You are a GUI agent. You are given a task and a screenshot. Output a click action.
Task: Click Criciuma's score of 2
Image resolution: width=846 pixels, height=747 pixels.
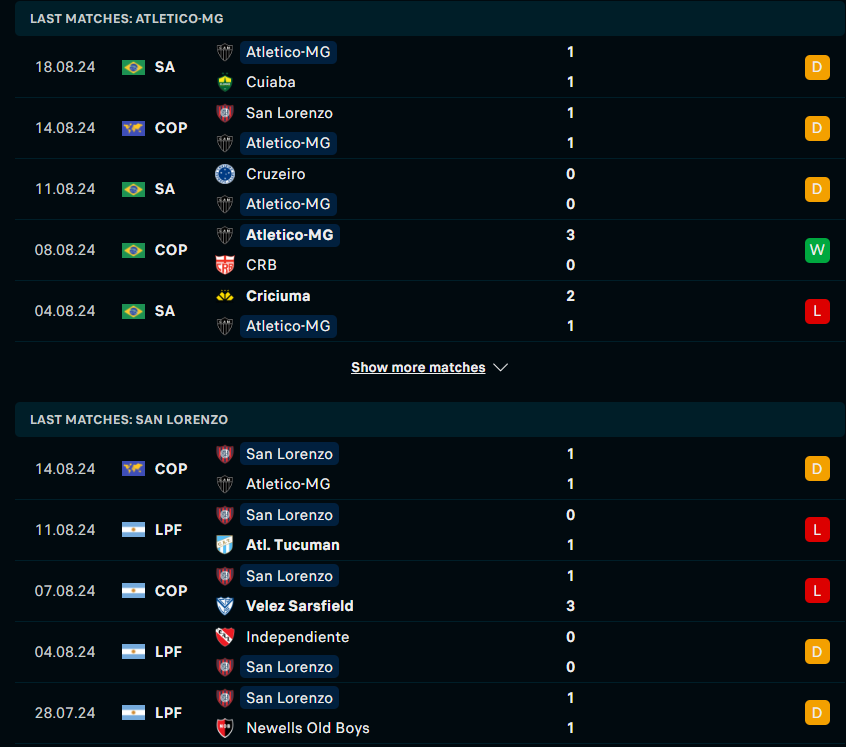coord(570,296)
